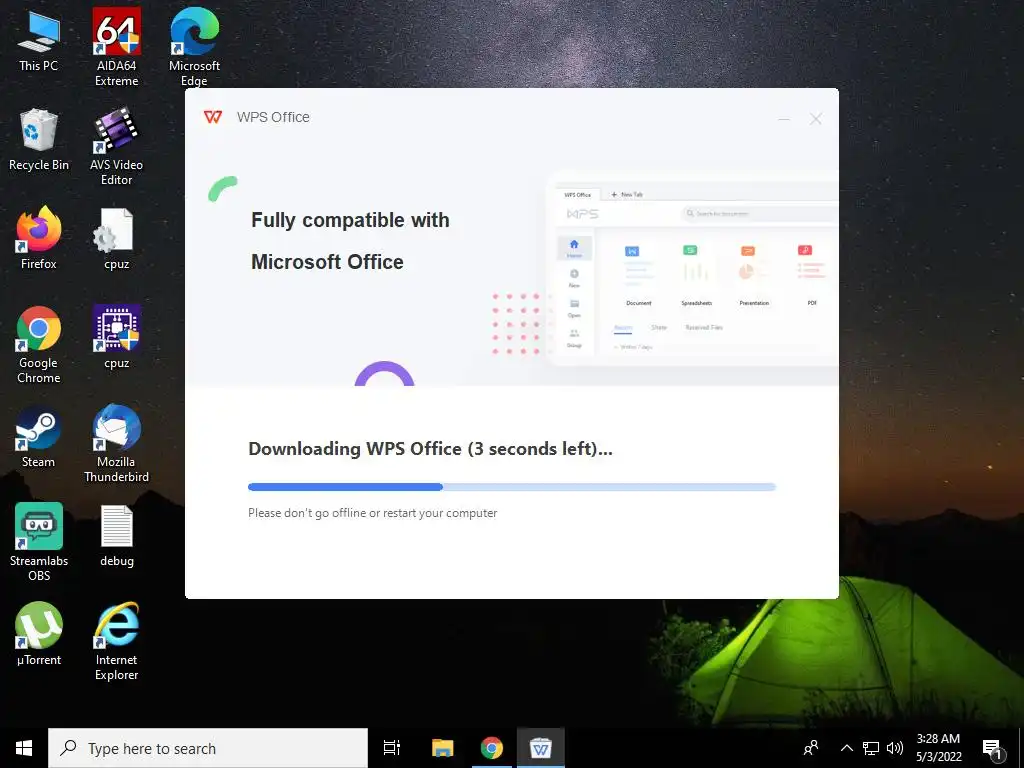
Task: Open the People icon in system tray
Action: point(811,748)
